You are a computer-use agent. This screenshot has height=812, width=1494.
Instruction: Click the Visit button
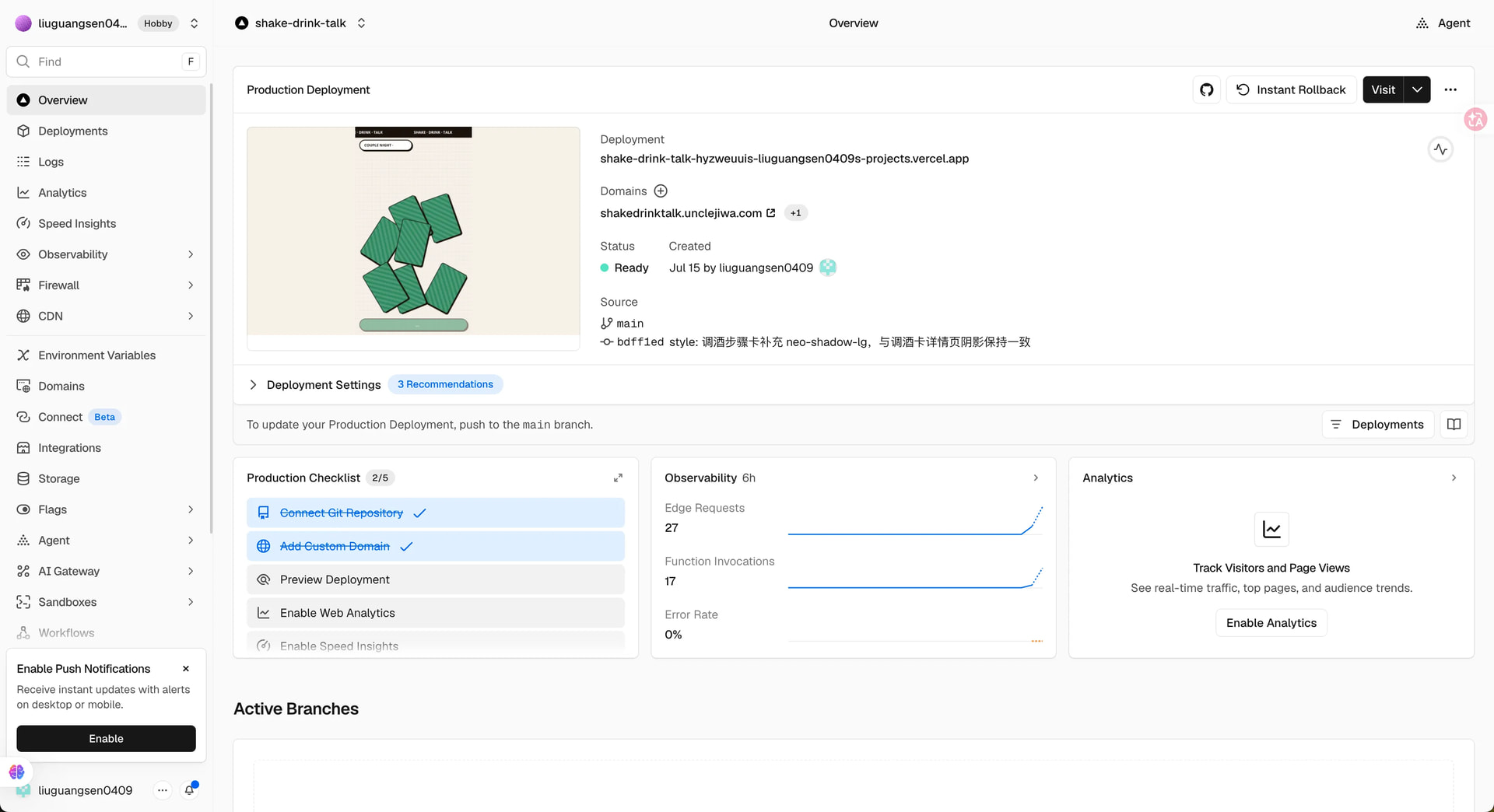point(1383,89)
